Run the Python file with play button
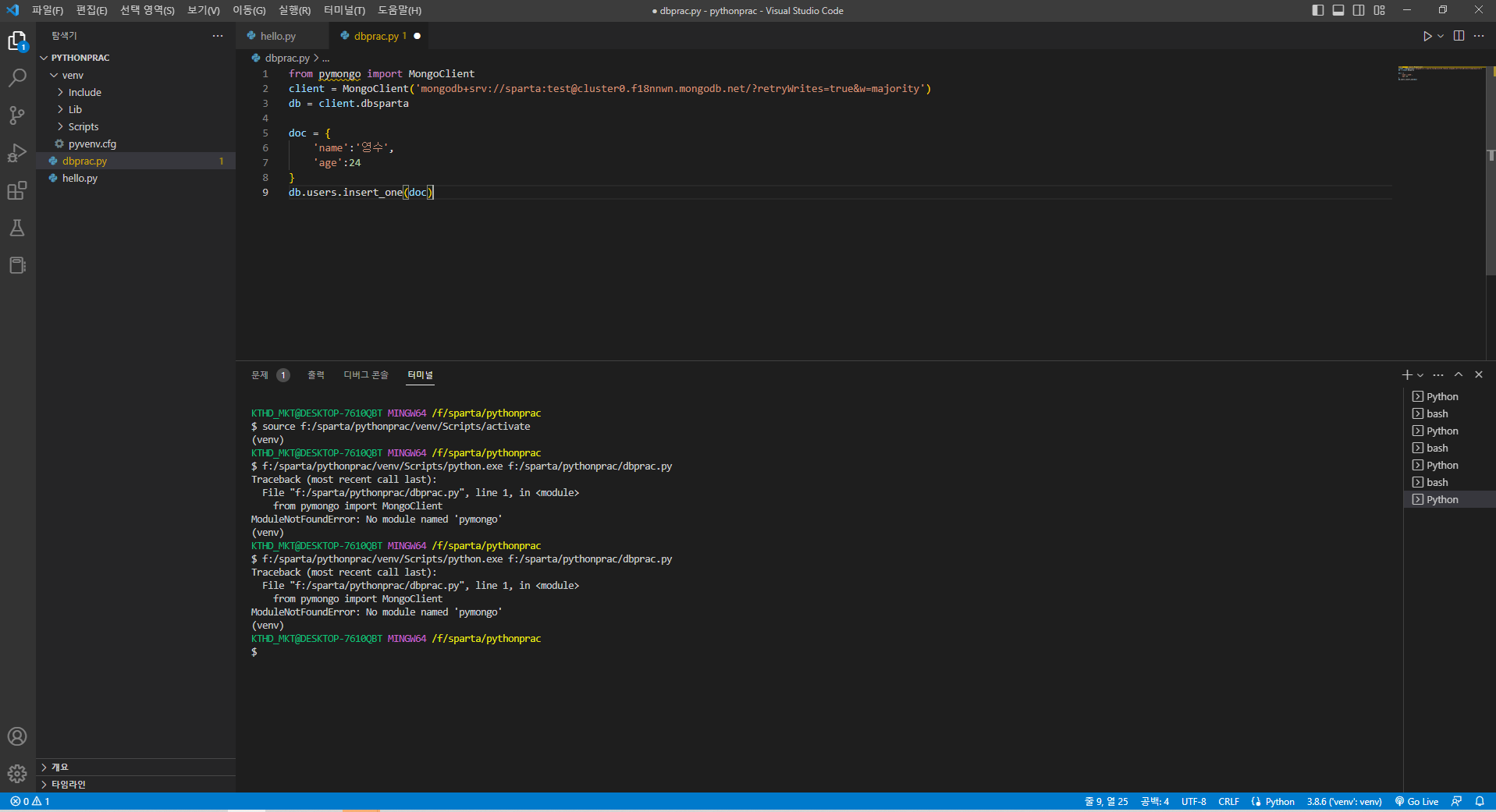The width and height of the screenshot is (1496, 812). coord(1427,36)
